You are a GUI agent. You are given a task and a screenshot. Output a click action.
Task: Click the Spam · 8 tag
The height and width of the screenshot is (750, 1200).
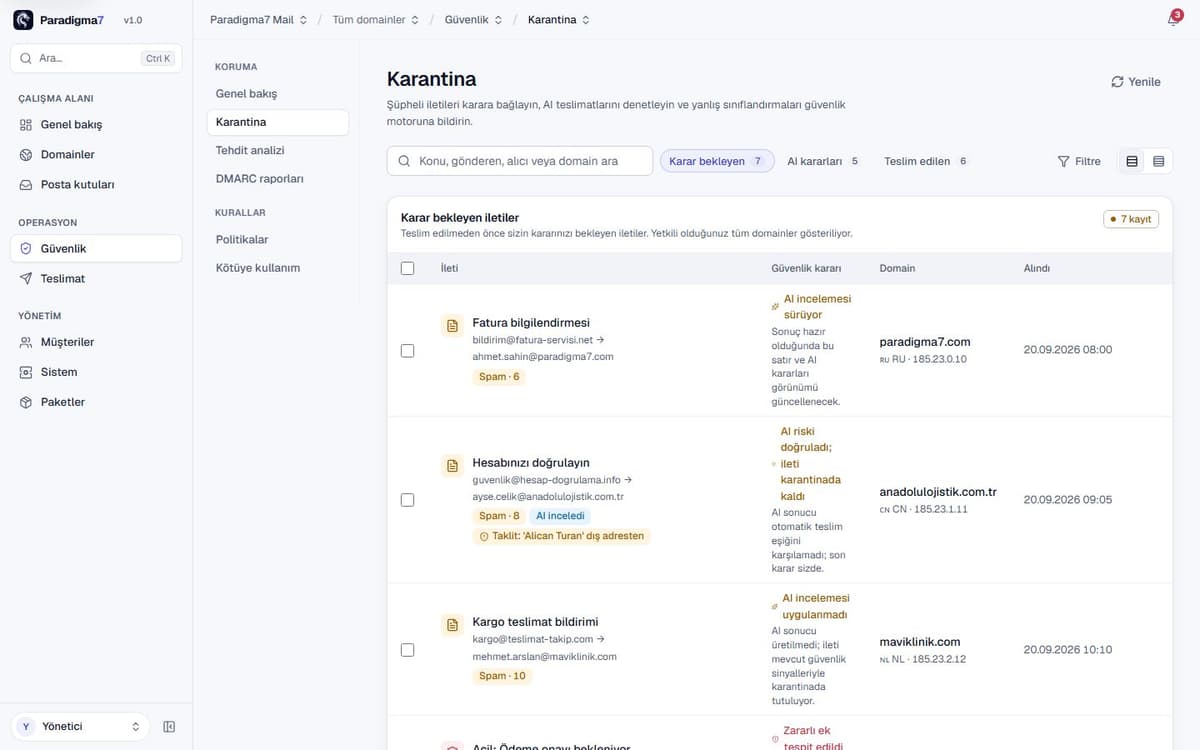point(499,516)
